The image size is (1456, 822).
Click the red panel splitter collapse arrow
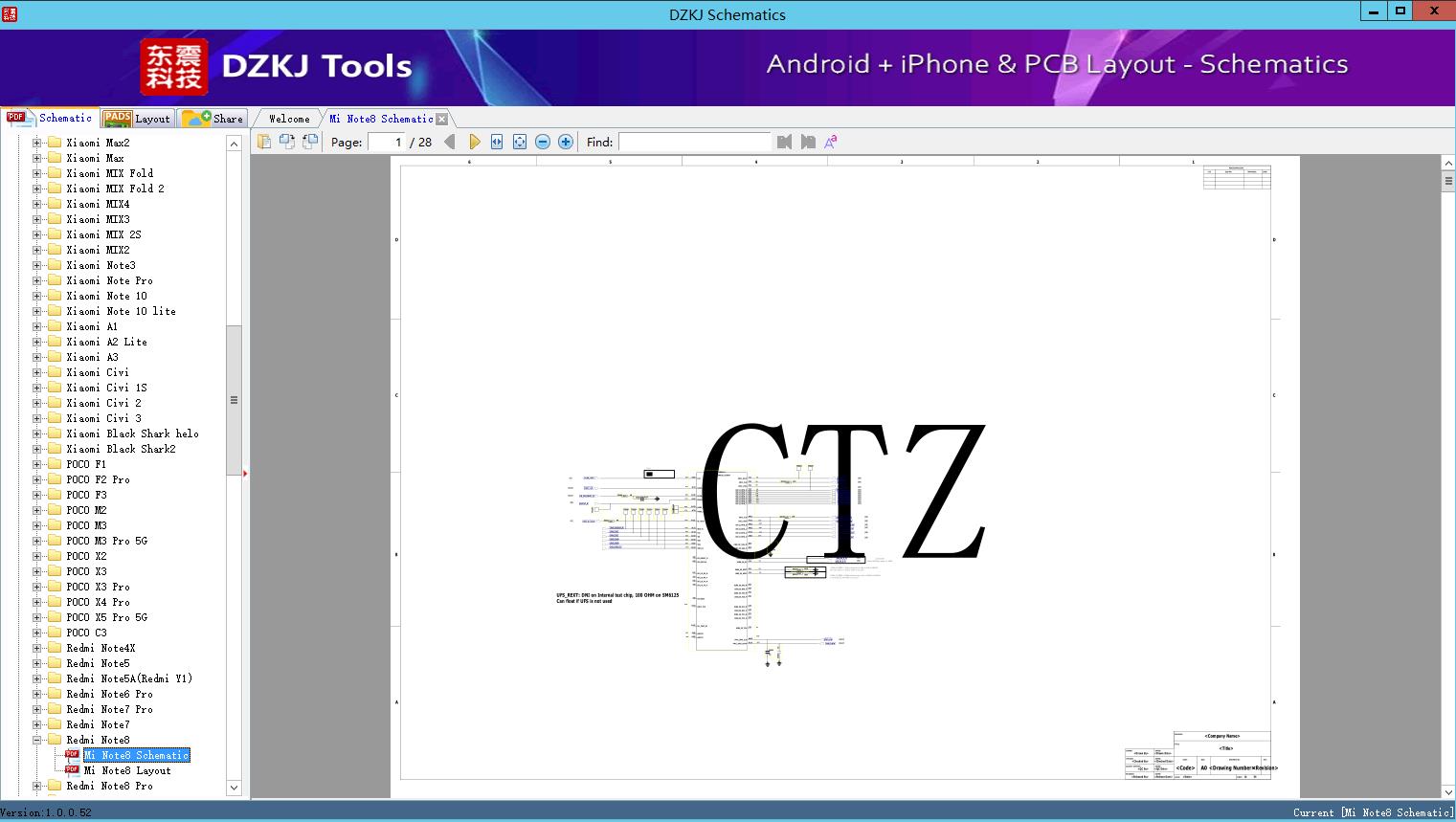[245, 474]
